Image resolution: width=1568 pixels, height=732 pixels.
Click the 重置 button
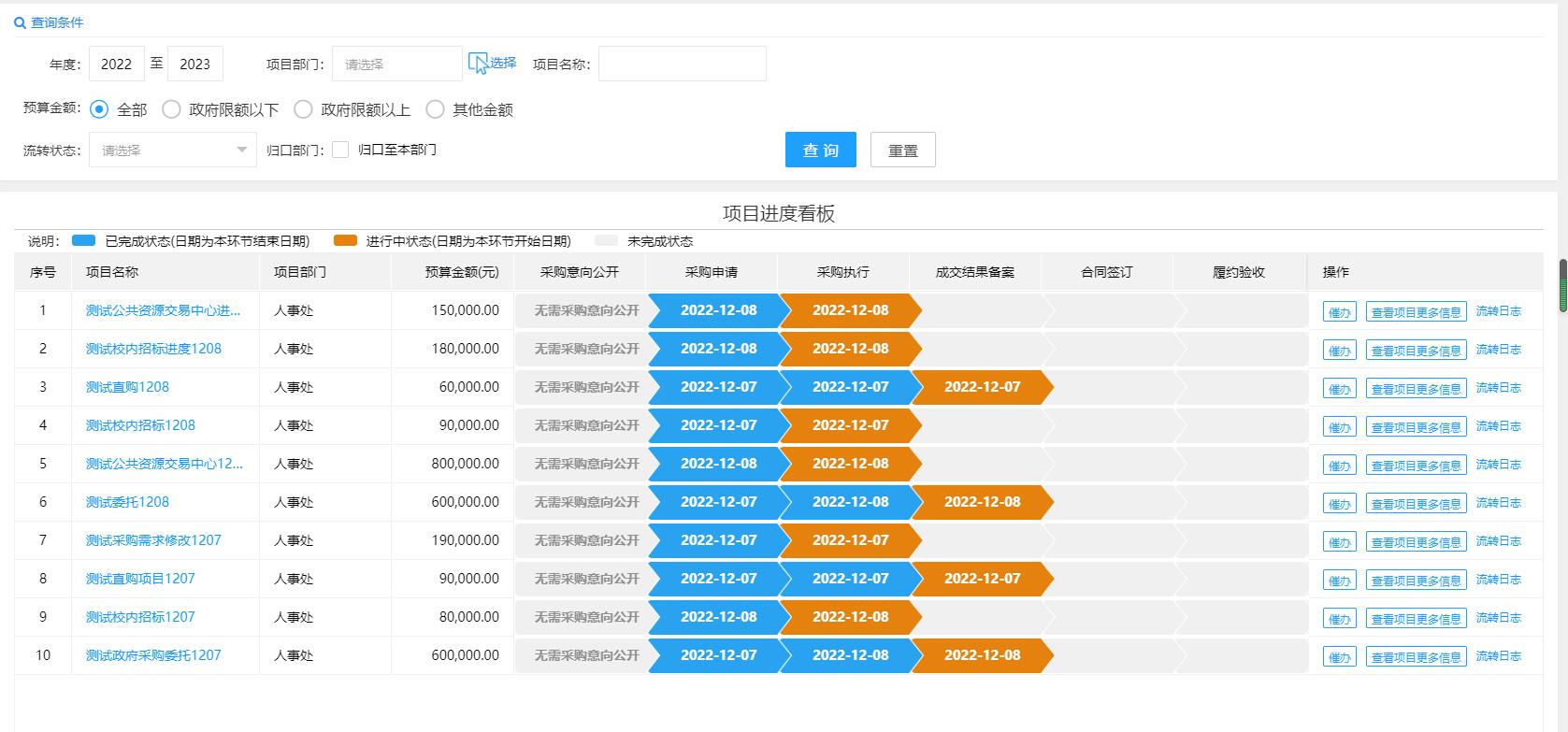[x=903, y=150]
